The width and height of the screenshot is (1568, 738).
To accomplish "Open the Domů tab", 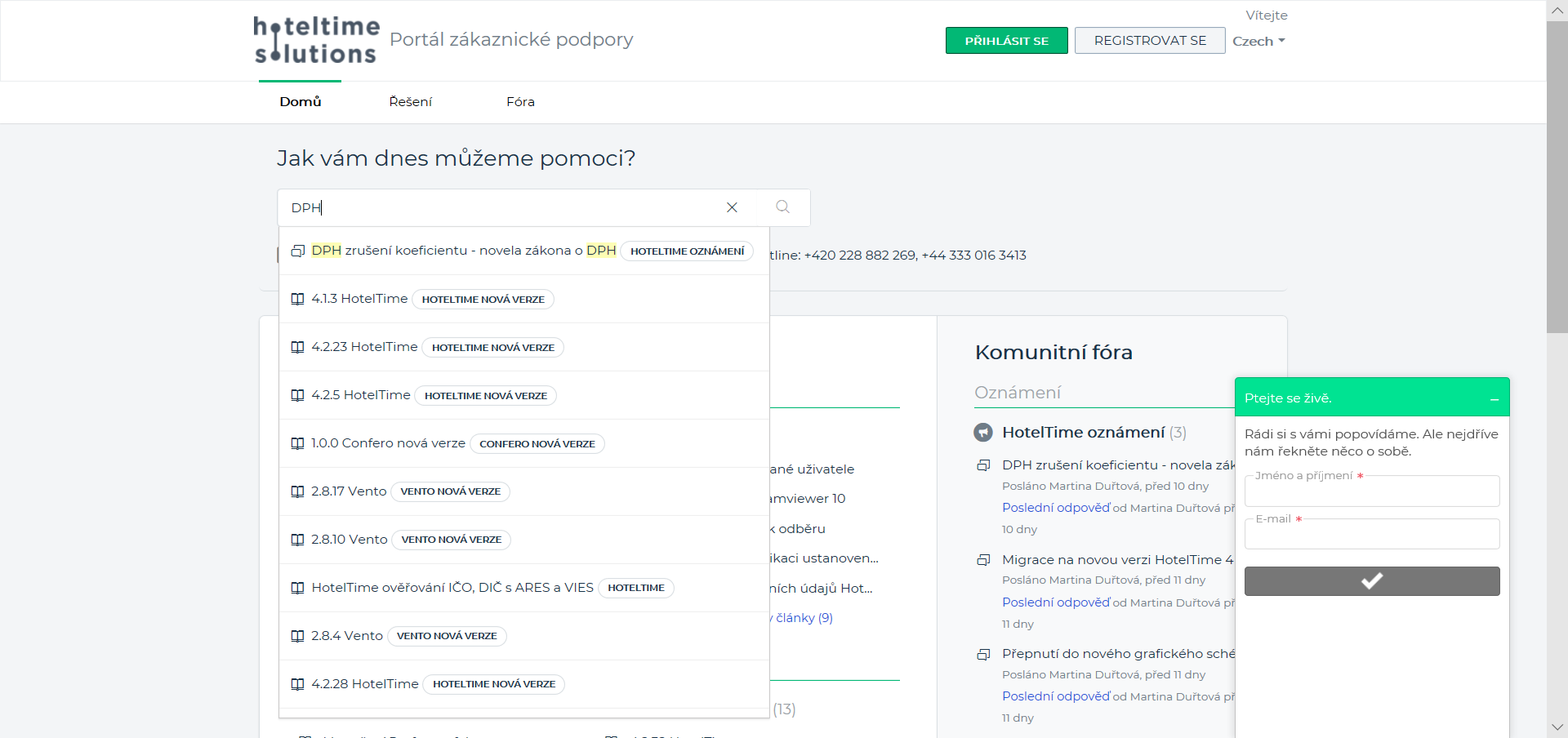I will (x=301, y=102).
